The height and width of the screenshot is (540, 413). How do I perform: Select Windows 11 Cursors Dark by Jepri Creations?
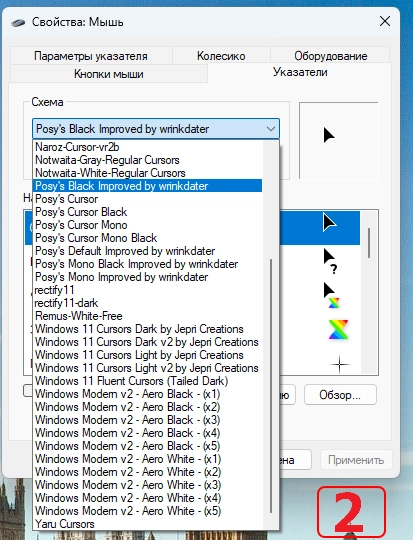(x=147, y=329)
